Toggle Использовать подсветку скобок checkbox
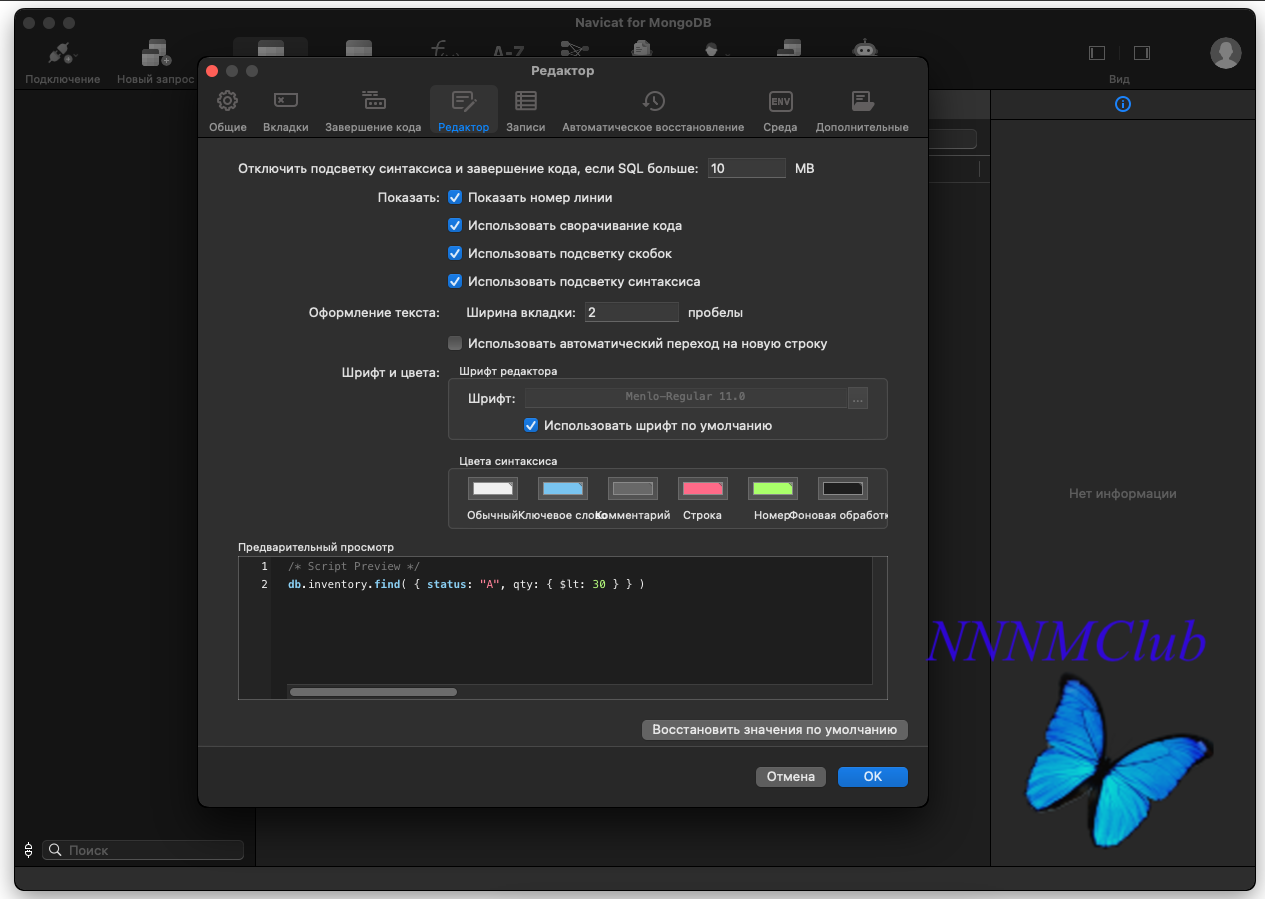Image resolution: width=1265 pixels, height=899 pixels. click(455, 253)
